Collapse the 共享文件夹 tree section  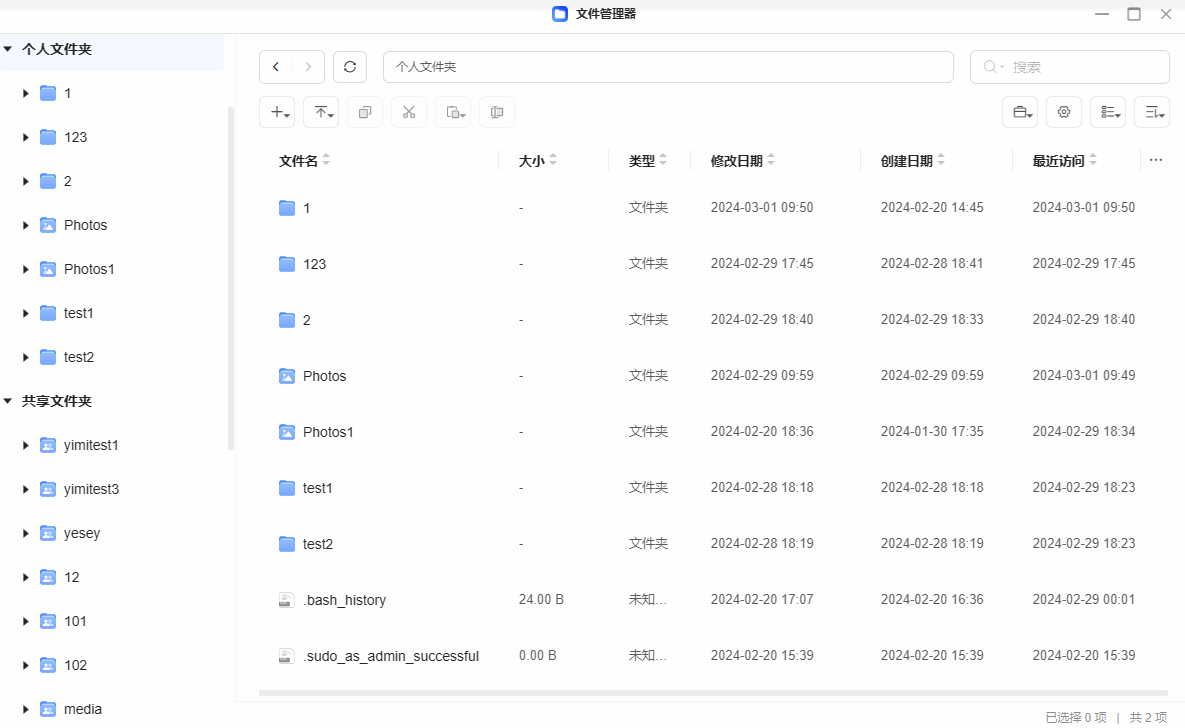pos(8,401)
